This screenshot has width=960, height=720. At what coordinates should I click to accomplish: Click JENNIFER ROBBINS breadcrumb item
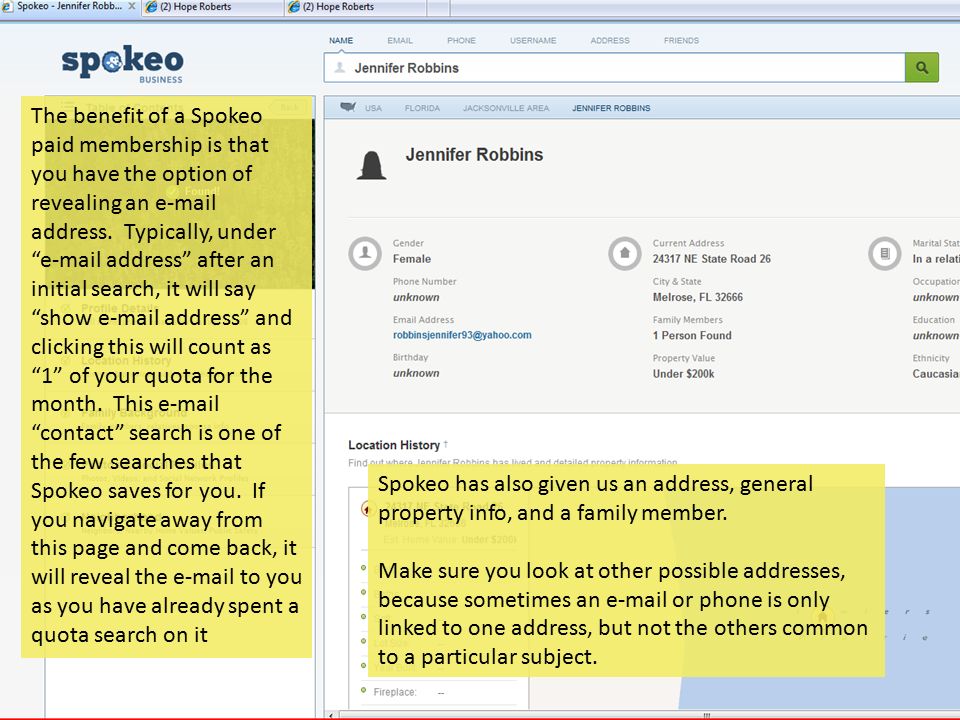coord(611,108)
